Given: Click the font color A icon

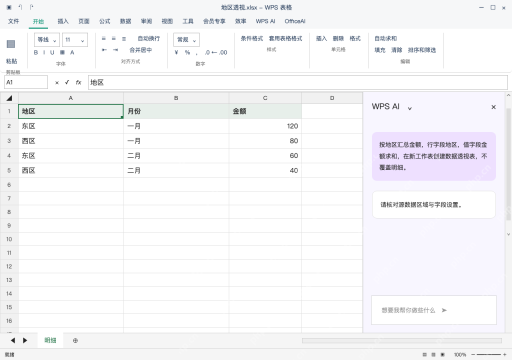Looking at the screenshot, I should coord(72,52).
